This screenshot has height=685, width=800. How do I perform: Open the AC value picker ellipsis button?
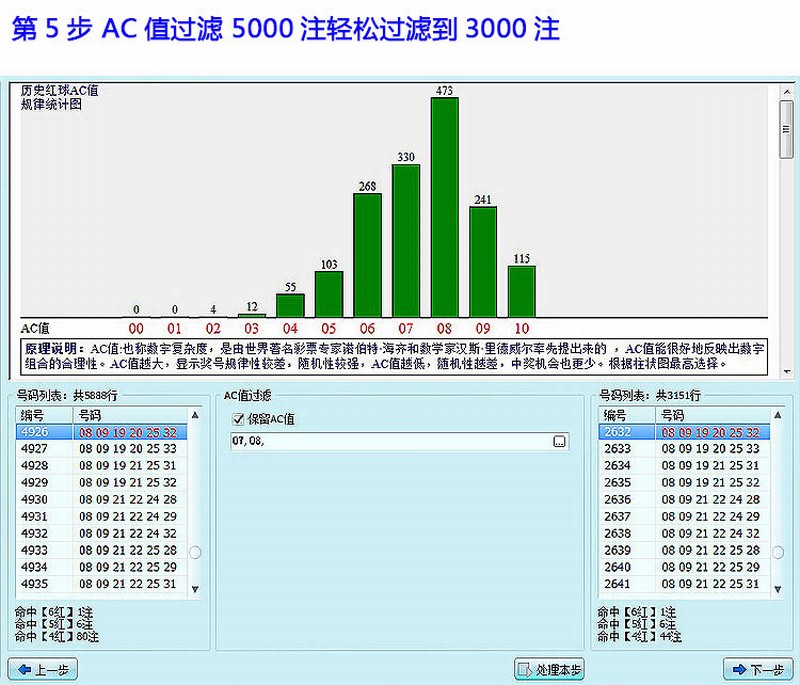560,441
